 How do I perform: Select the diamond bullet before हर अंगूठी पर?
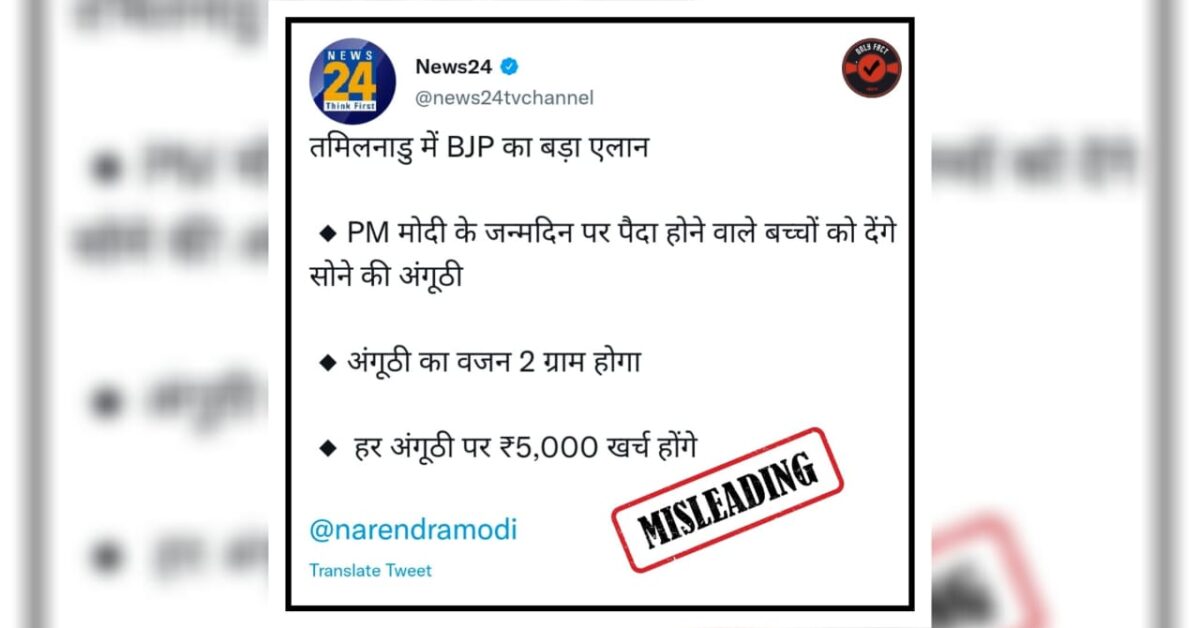pos(326,450)
